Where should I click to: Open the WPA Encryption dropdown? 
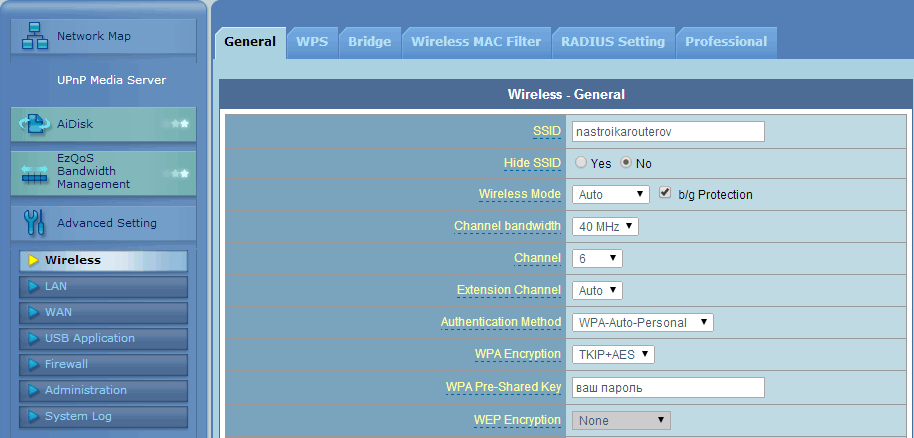click(x=612, y=354)
